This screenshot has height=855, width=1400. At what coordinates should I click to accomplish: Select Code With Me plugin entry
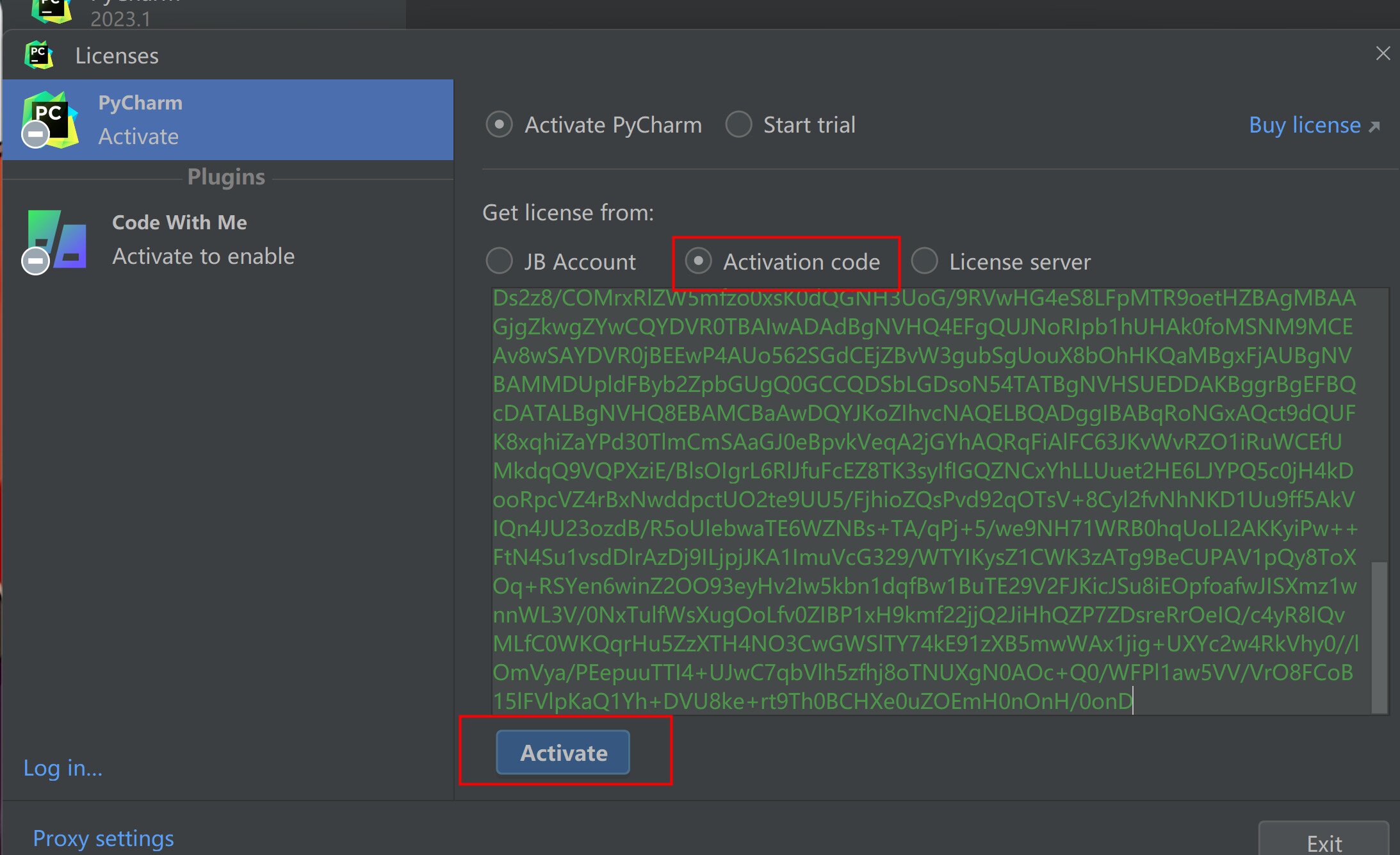click(x=228, y=239)
